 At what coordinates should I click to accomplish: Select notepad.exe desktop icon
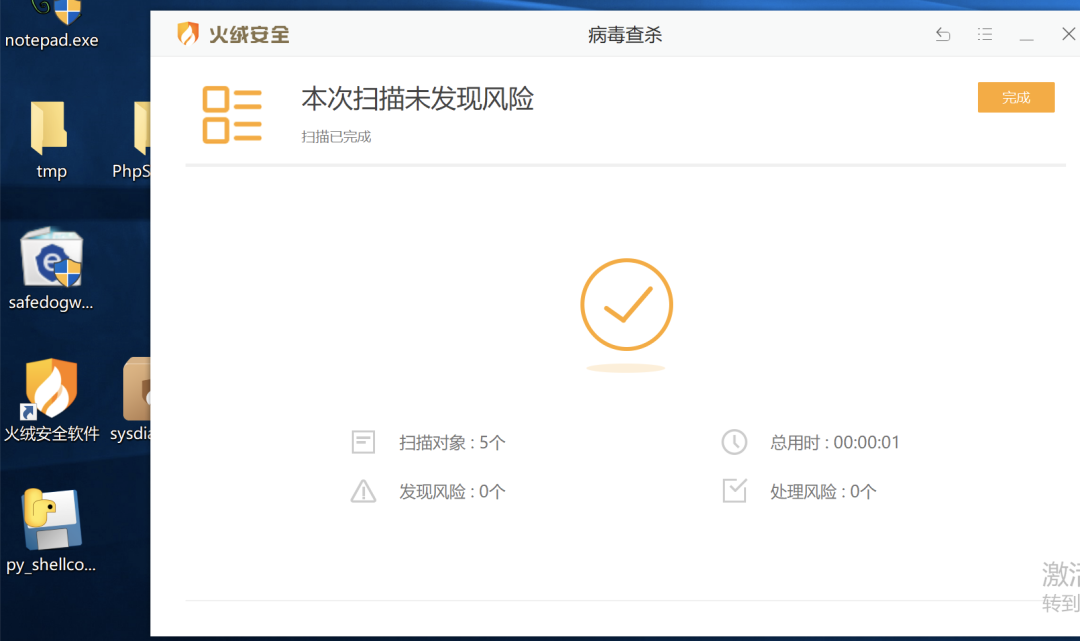[52, 25]
